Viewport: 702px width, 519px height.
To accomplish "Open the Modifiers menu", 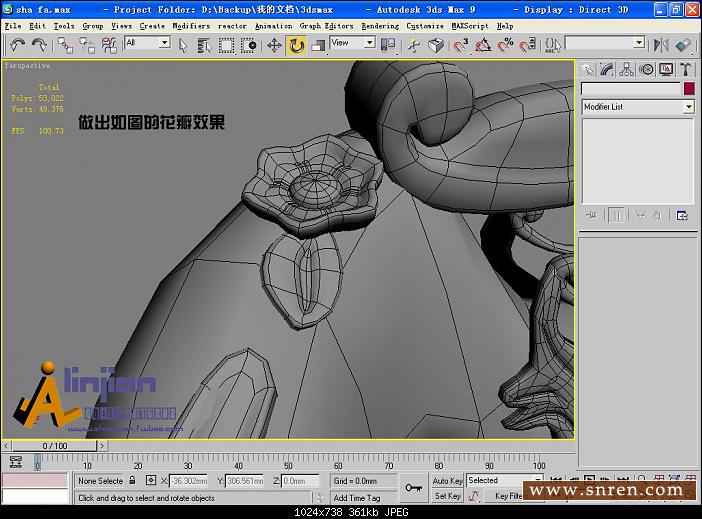I will (x=191, y=26).
